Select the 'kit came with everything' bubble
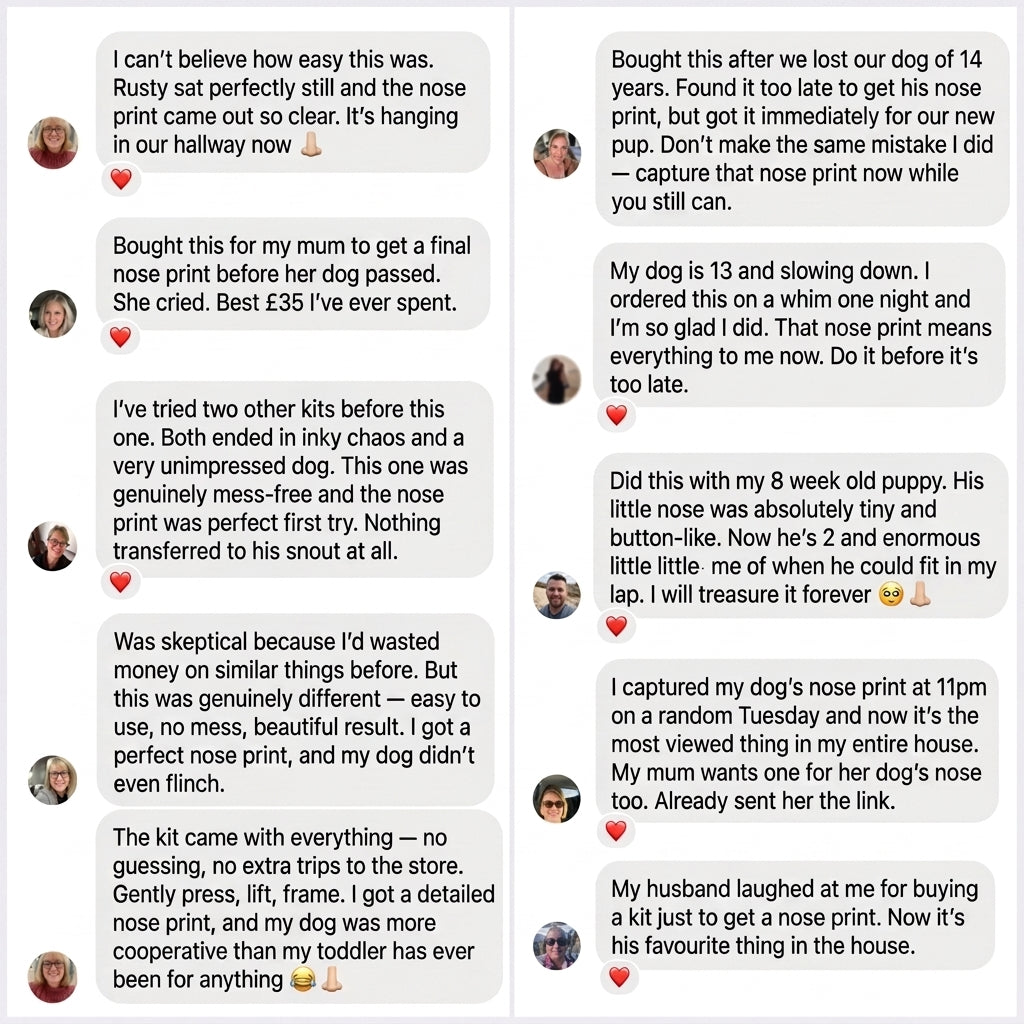Image resolution: width=1024 pixels, height=1024 pixels. 299,906
